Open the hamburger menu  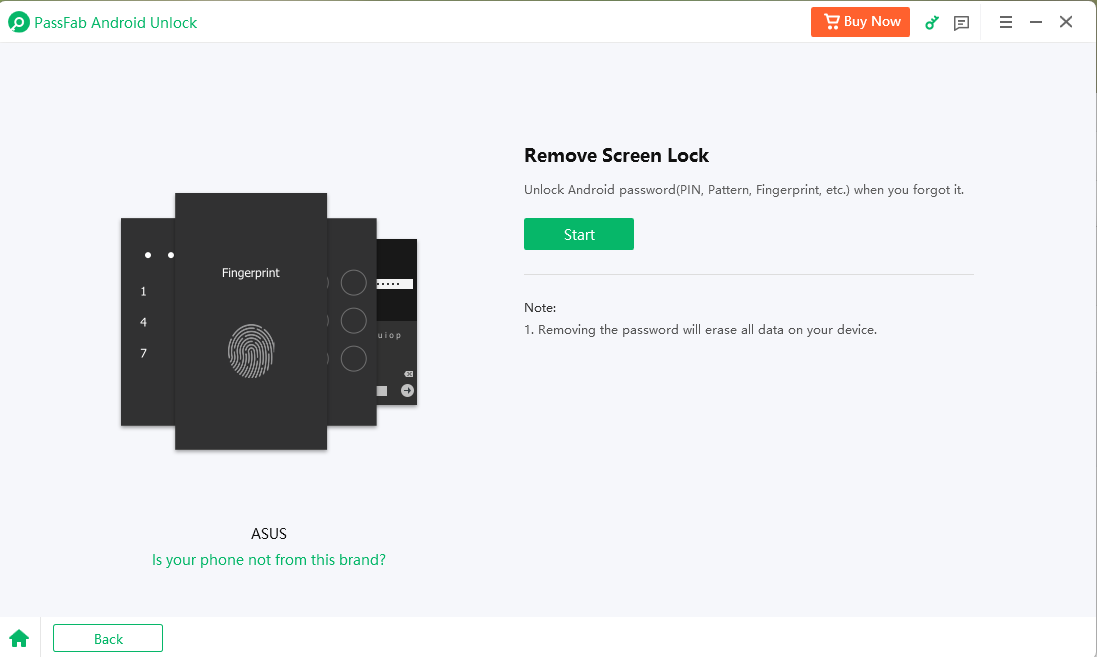coord(1006,22)
